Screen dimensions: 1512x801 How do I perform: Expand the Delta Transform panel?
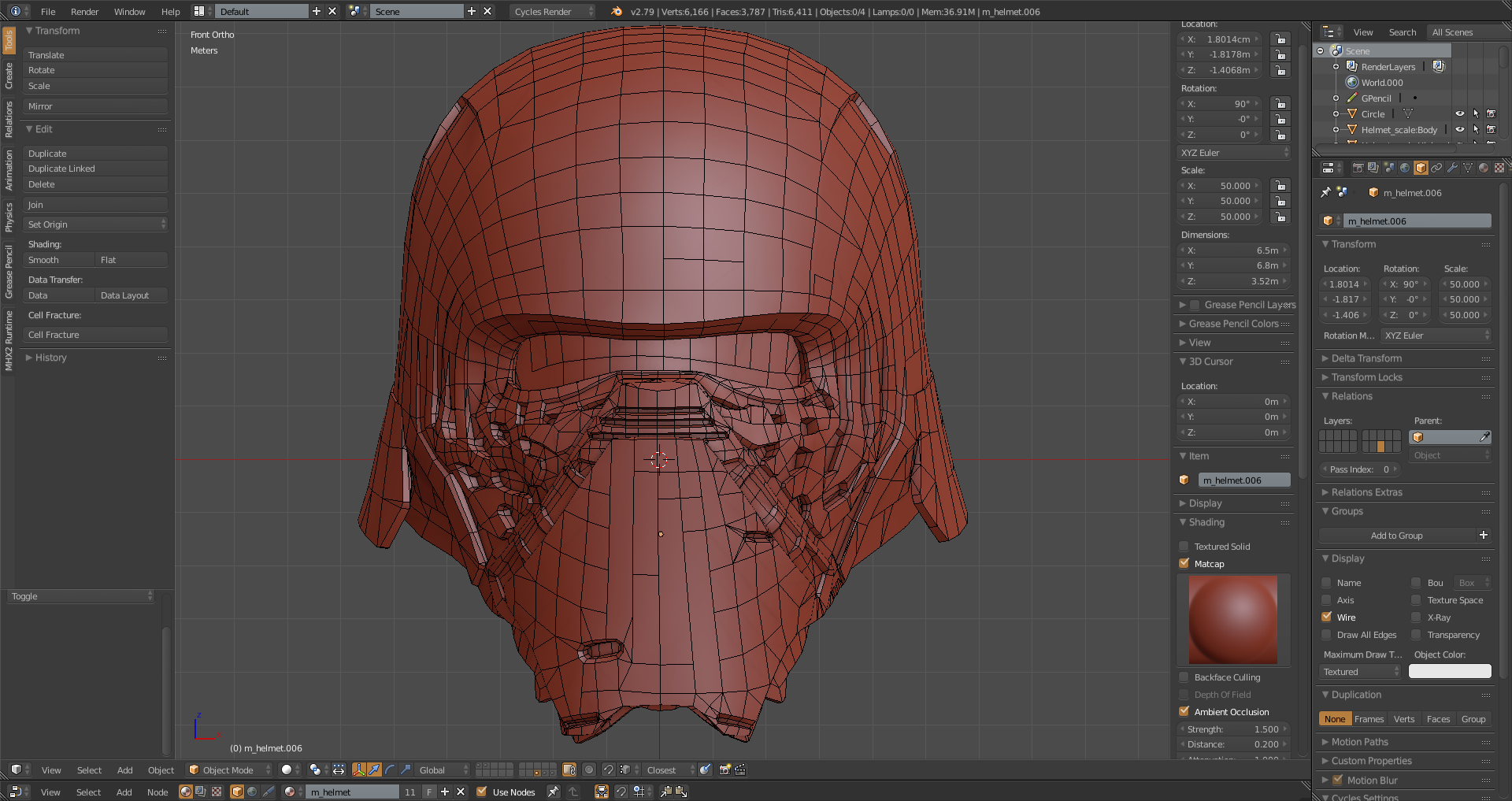click(1366, 358)
